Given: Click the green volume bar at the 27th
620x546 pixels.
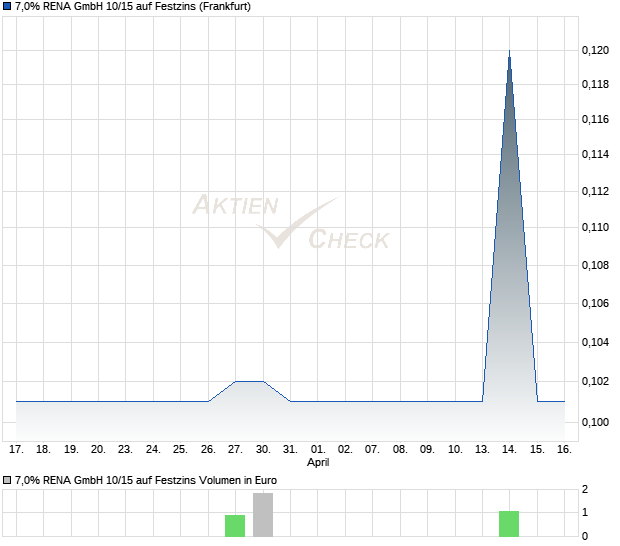Looking at the screenshot, I should [235, 526].
